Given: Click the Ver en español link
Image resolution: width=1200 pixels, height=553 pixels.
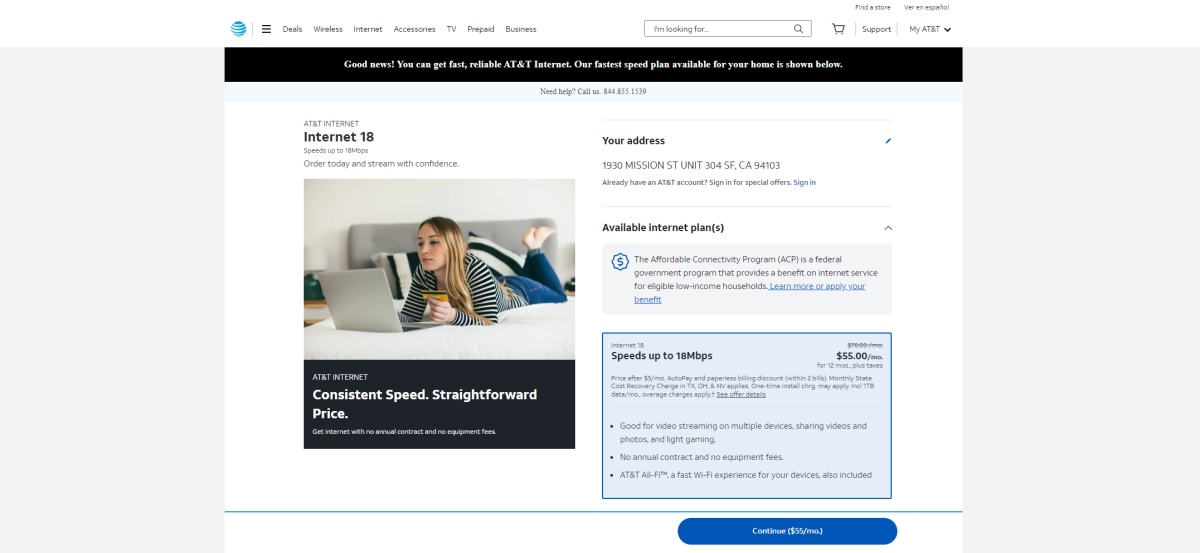Looking at the screenshot, I should [x=926, y=7].
